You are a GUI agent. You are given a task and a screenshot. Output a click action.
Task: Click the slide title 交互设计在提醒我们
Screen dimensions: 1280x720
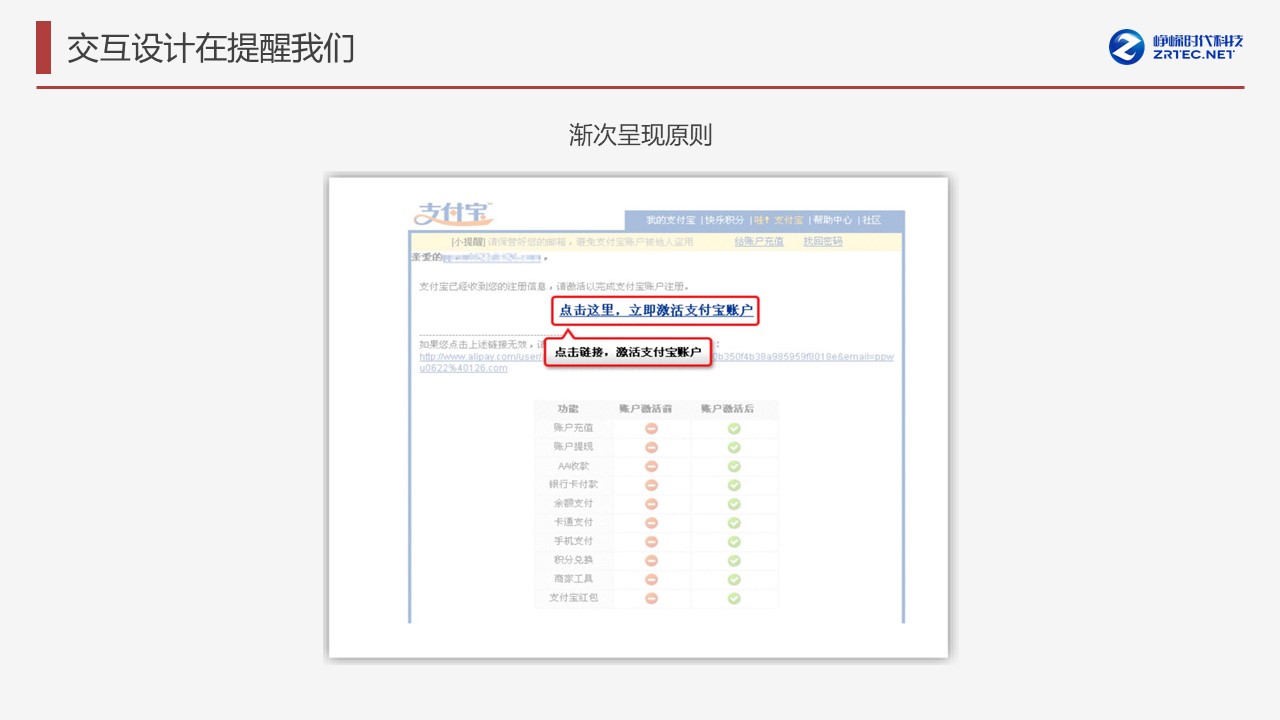pyautogui.click(x=211, y=48)
